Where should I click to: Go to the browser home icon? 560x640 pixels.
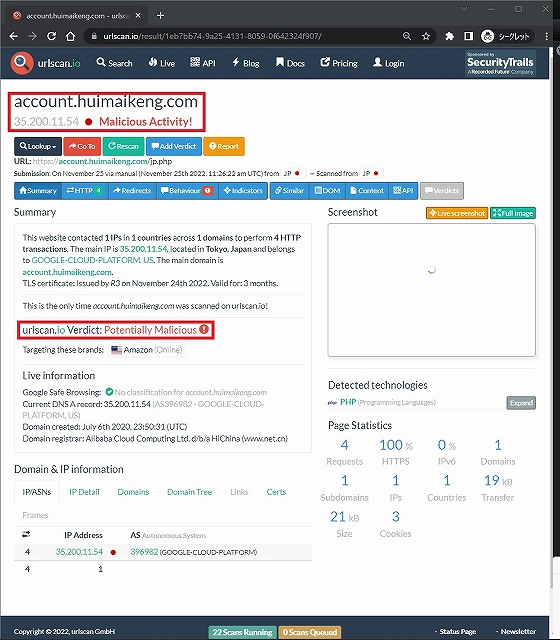(71, 36)
